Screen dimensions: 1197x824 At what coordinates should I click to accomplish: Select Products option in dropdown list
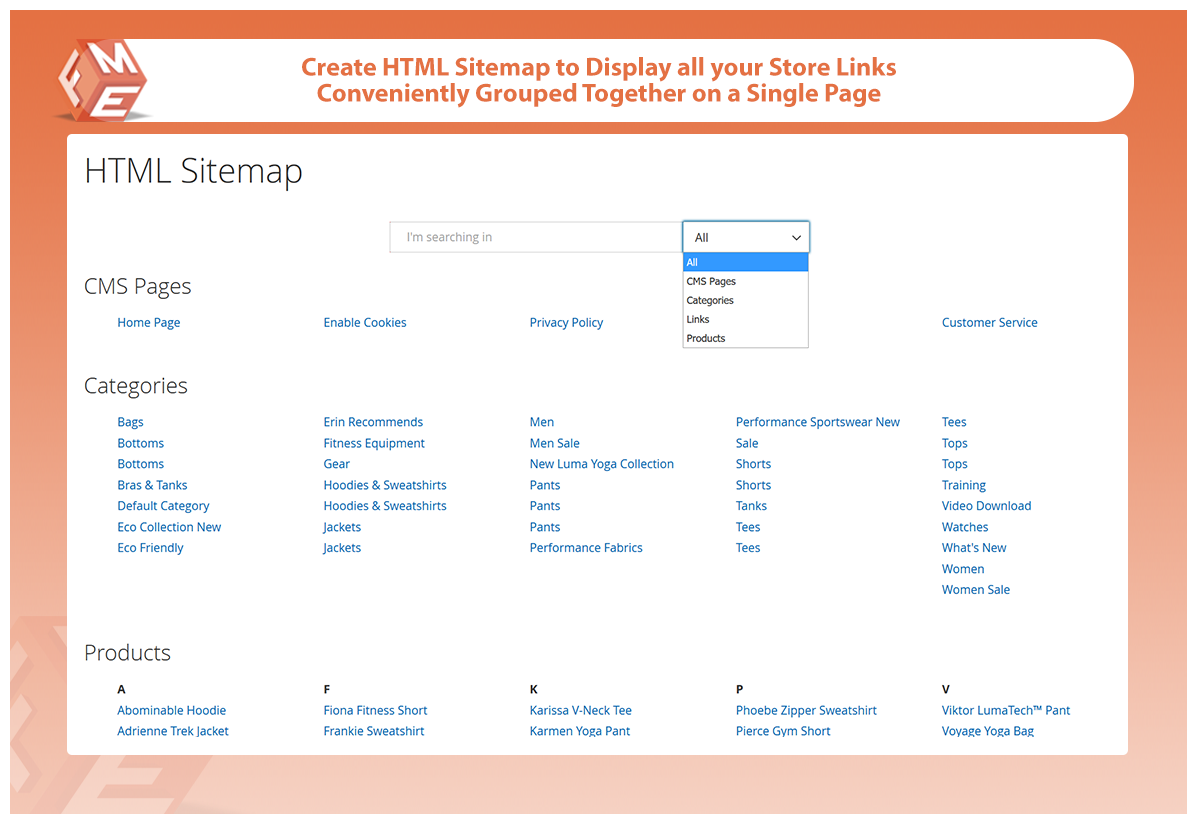tap(706, 339)
